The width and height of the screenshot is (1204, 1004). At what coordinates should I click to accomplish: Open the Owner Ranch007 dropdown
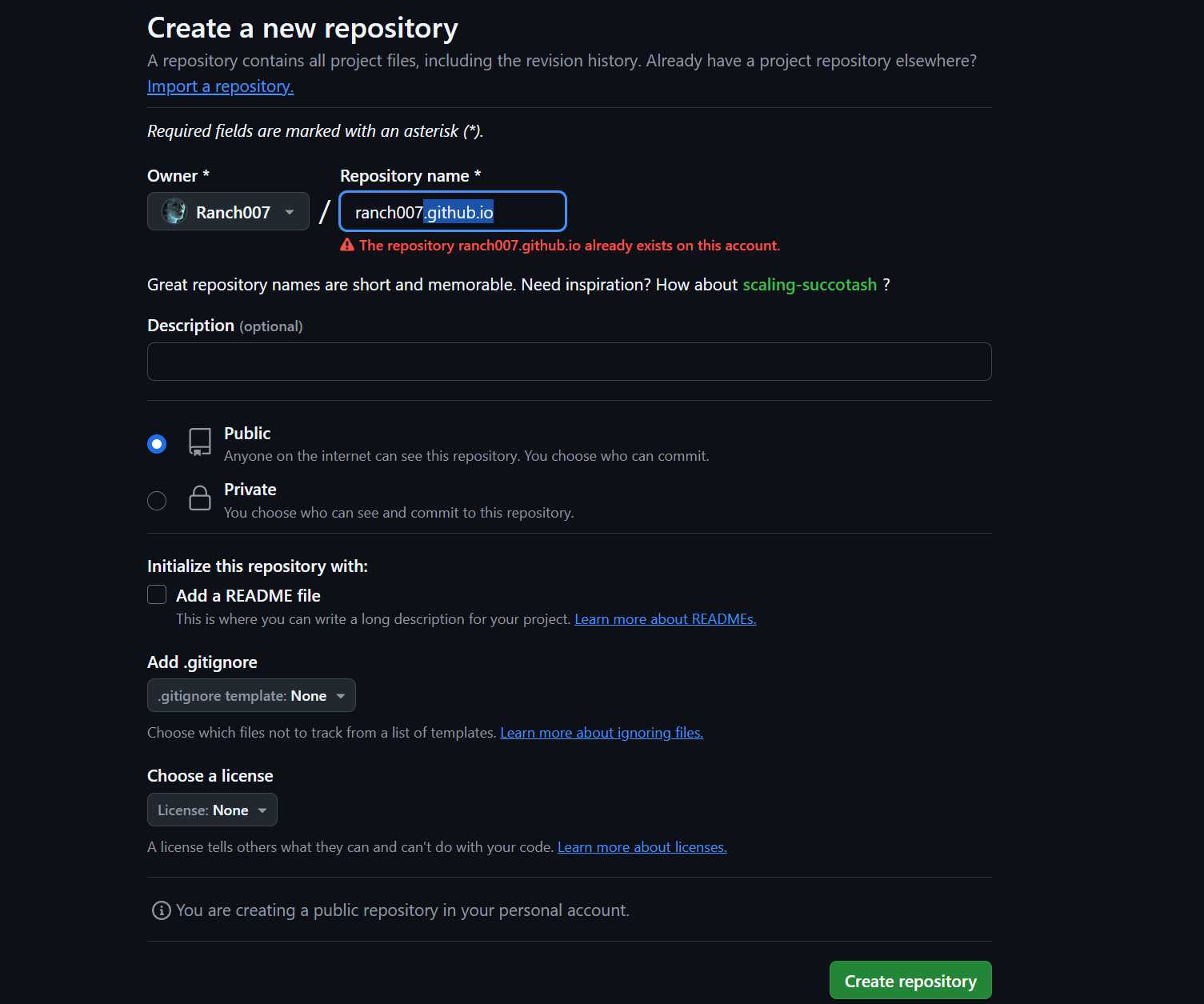point(228,212)
